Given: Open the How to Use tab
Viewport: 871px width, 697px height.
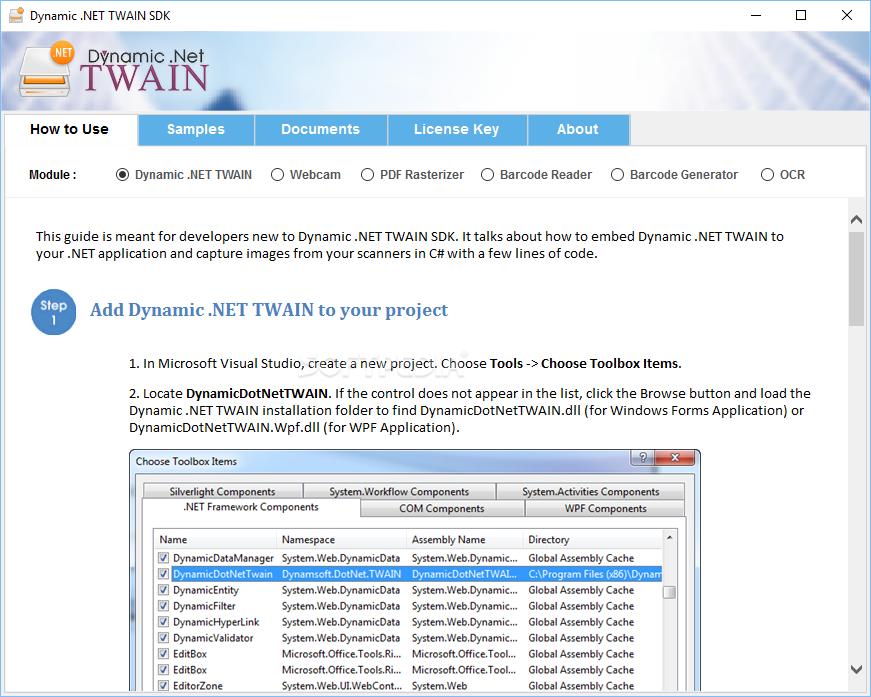Looking at the screenshot, I should 71,129.
